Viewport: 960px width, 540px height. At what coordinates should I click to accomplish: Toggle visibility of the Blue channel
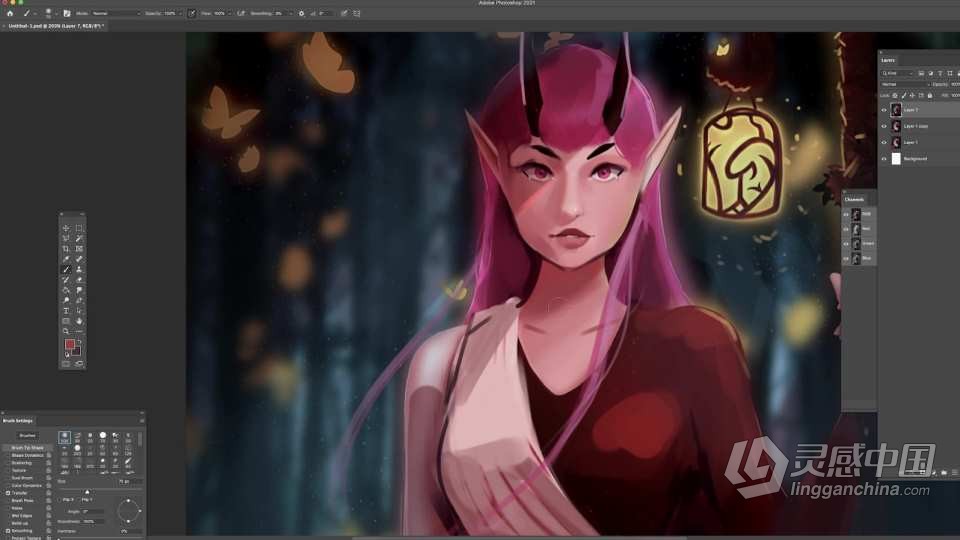tap(846, 258)
